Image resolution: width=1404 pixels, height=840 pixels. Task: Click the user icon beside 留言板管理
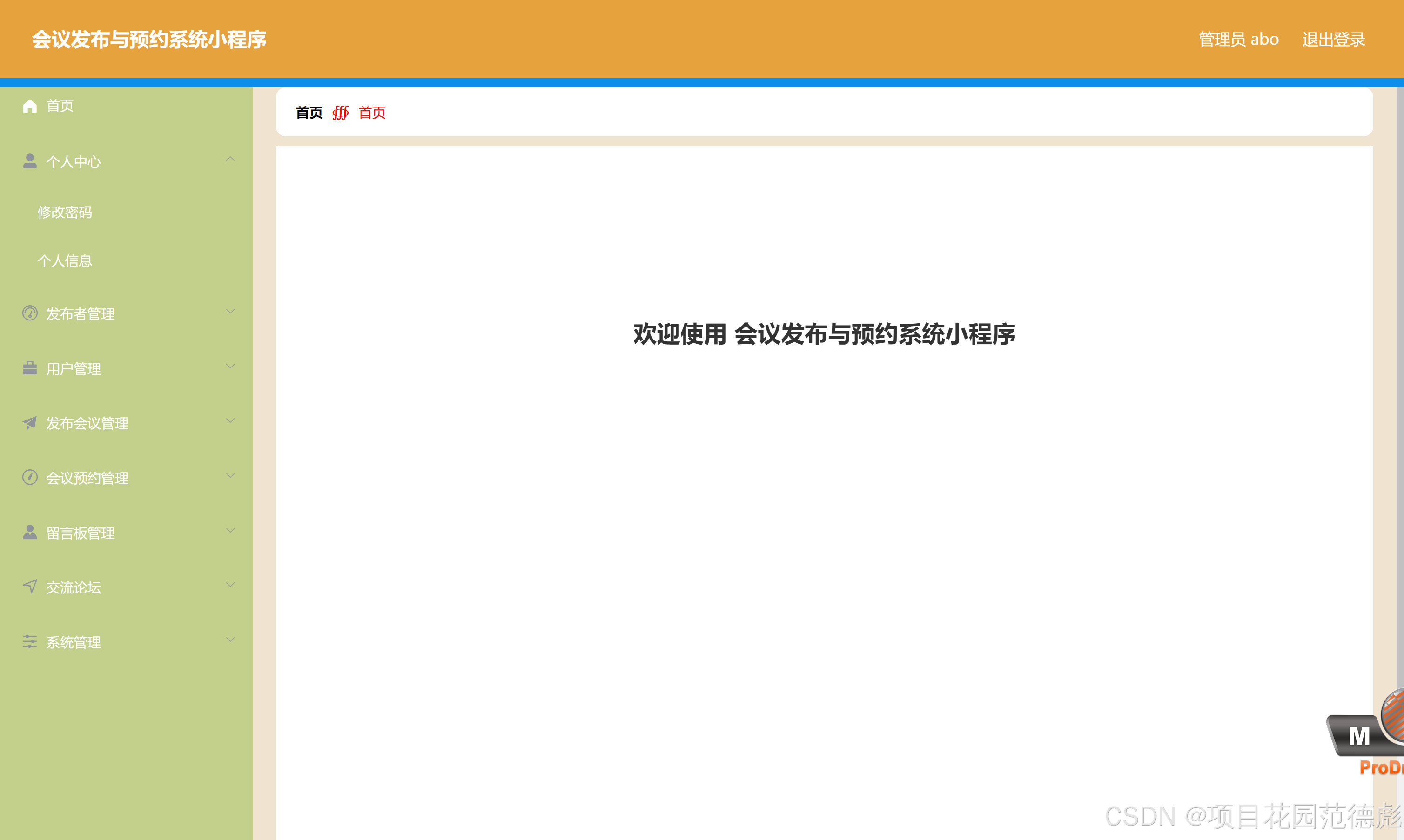point(29,532)
